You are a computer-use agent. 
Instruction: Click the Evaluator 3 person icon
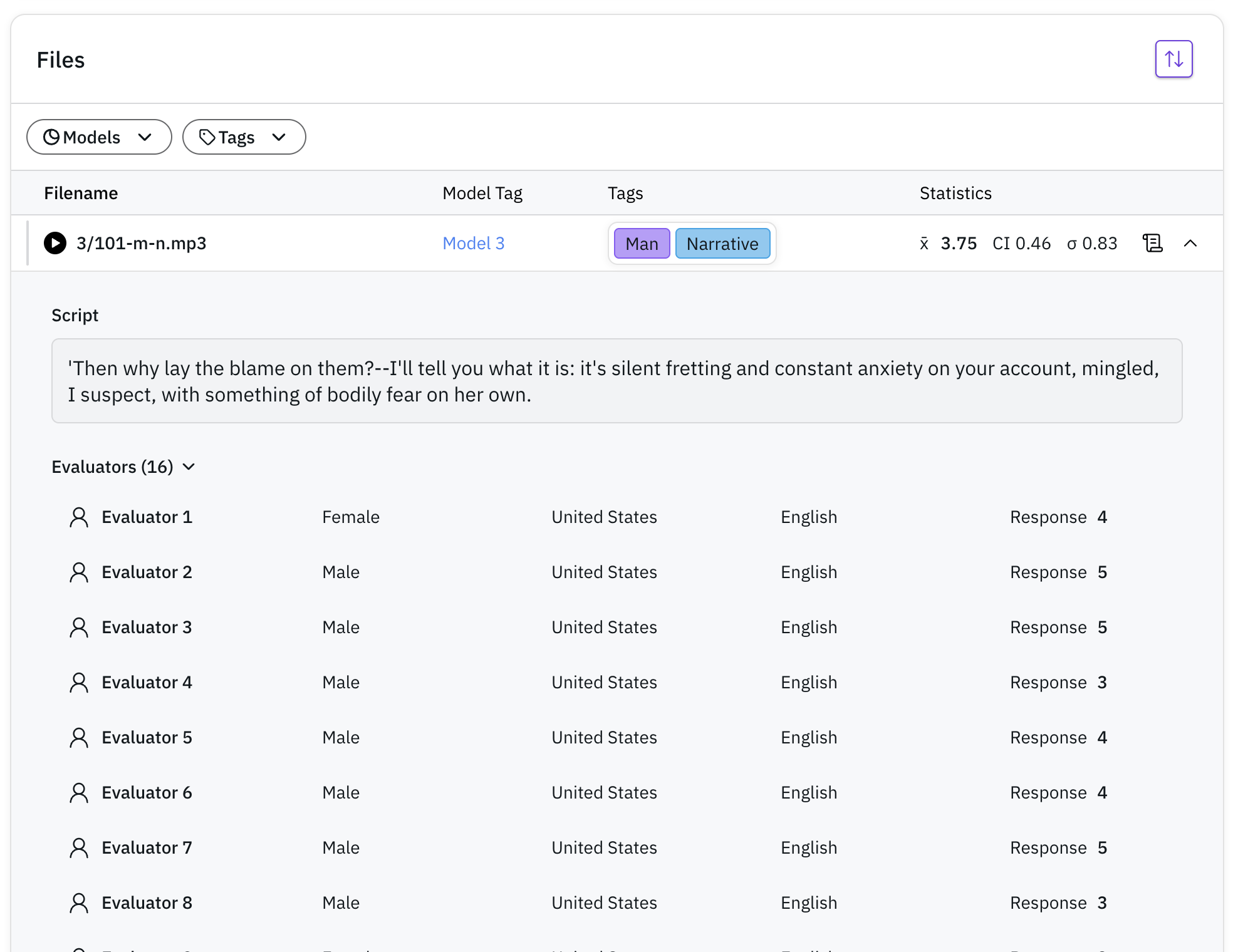pos(79,628)
